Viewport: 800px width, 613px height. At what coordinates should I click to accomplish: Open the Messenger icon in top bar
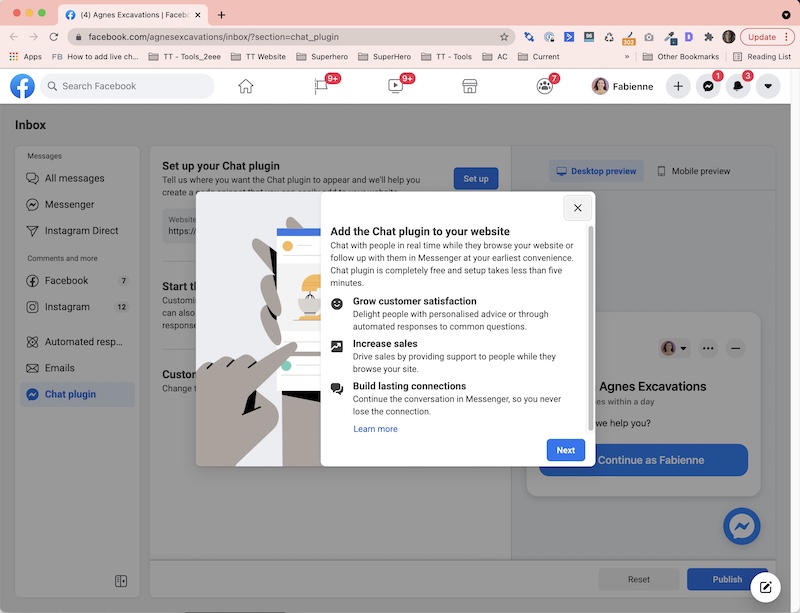[708, 86]
